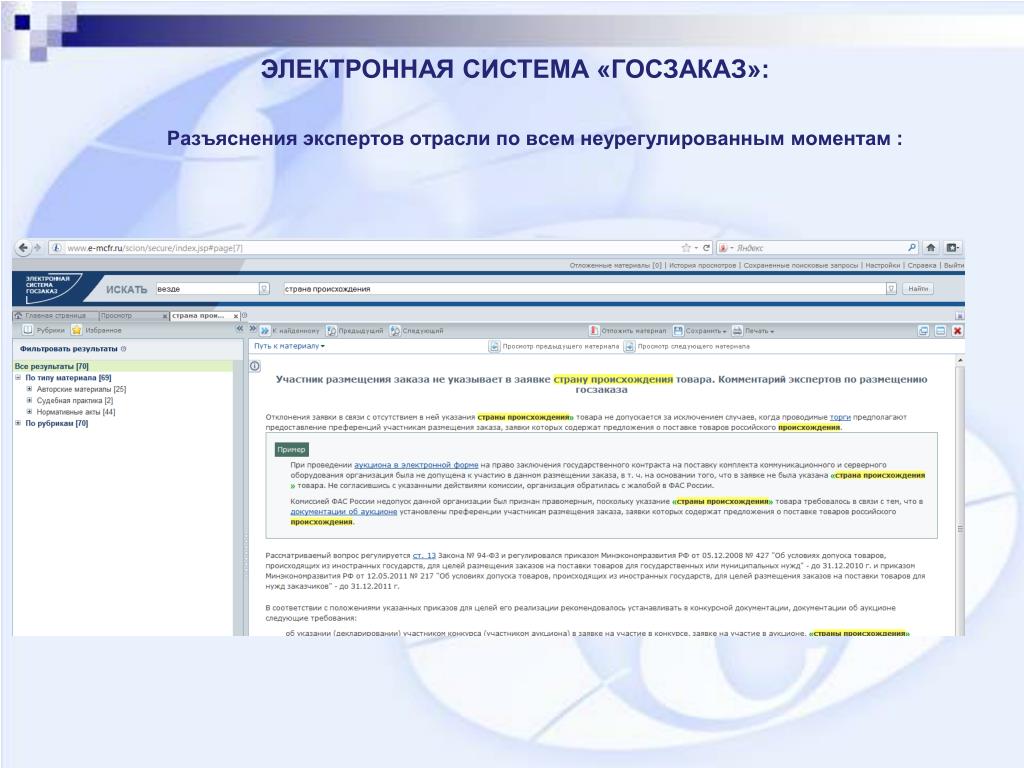
Task: Click the maximize pane icon in document toolbar
Action: pos(940,331)
